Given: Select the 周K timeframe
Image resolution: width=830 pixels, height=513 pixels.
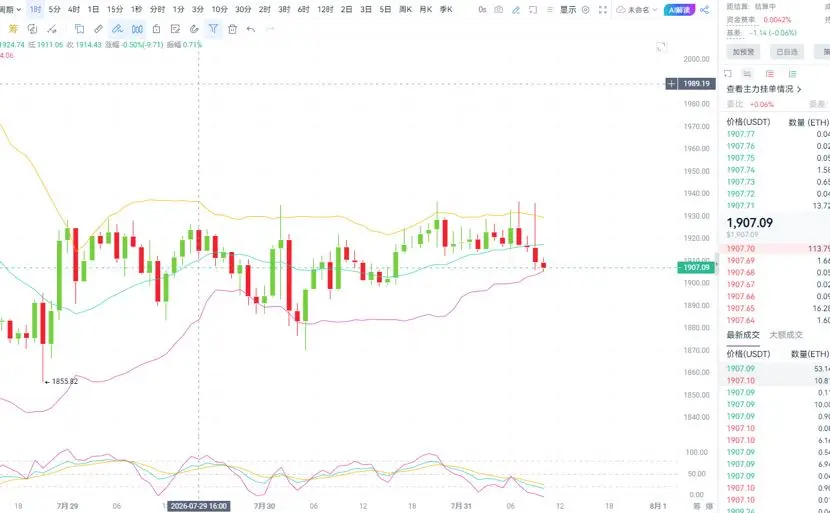Looking at the screenshot, I should (x=405, y=10).
